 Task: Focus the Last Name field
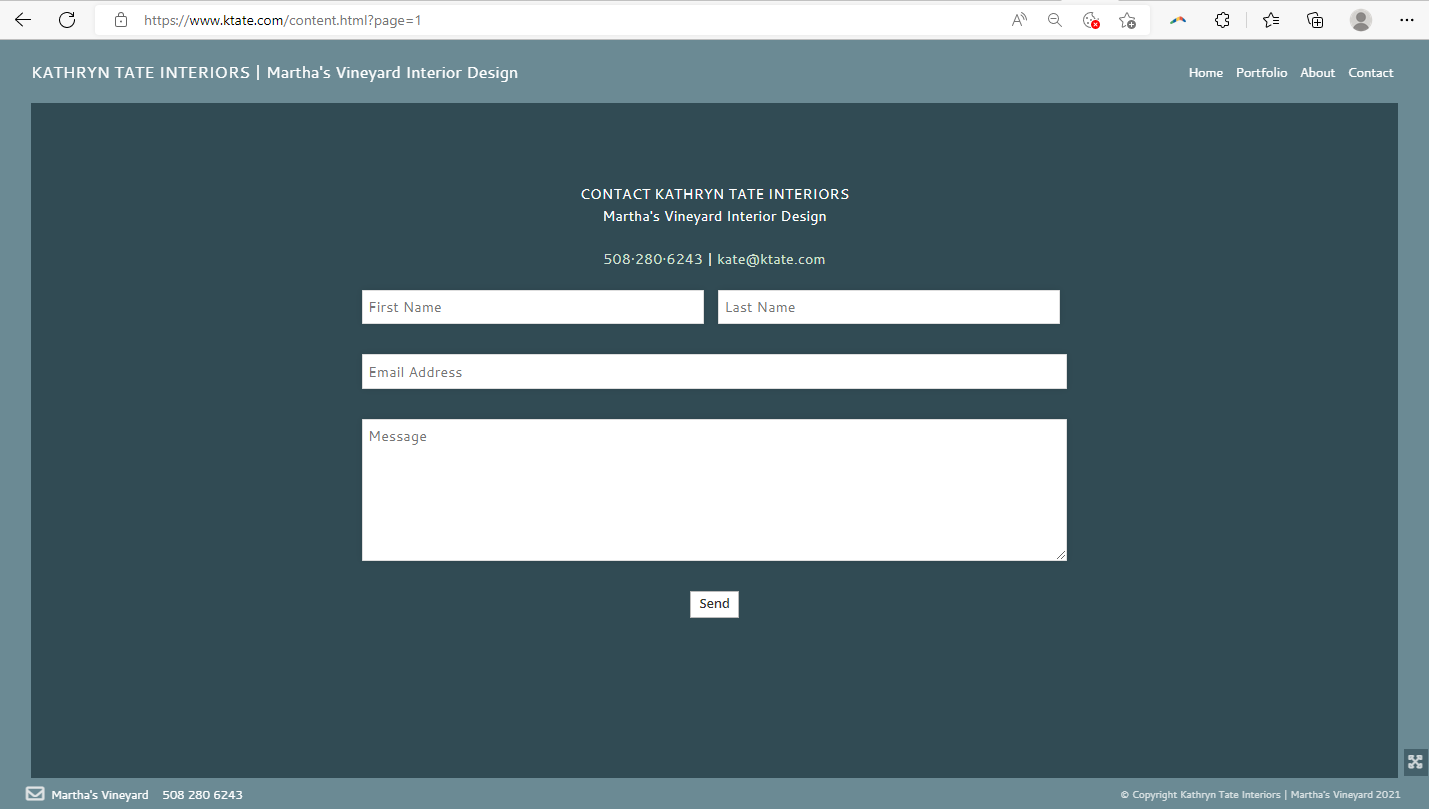pyautogui.click(x=889, y=307)
